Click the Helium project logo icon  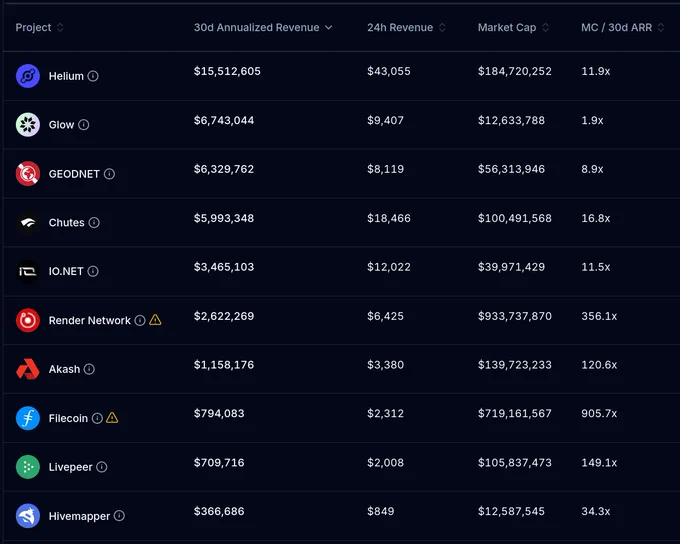(x=28, y=76)
